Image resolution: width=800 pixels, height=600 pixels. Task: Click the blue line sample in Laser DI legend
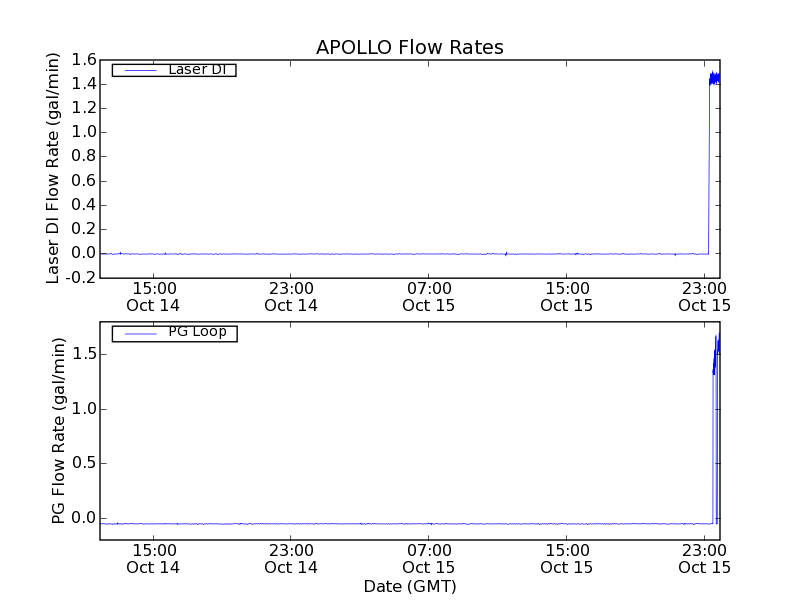point(140,70)
